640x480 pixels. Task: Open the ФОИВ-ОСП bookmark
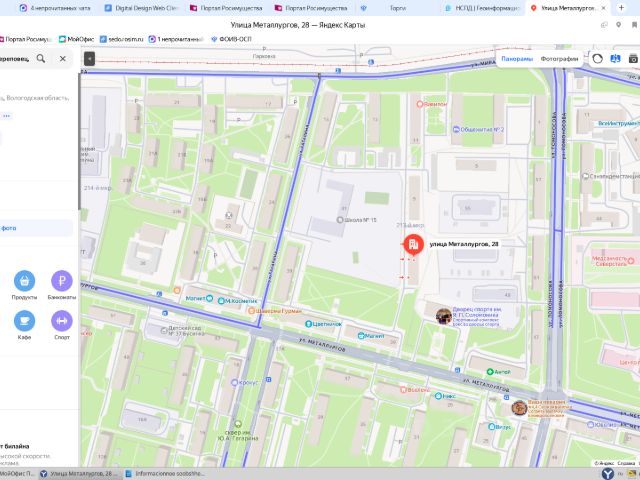(231, 39)
